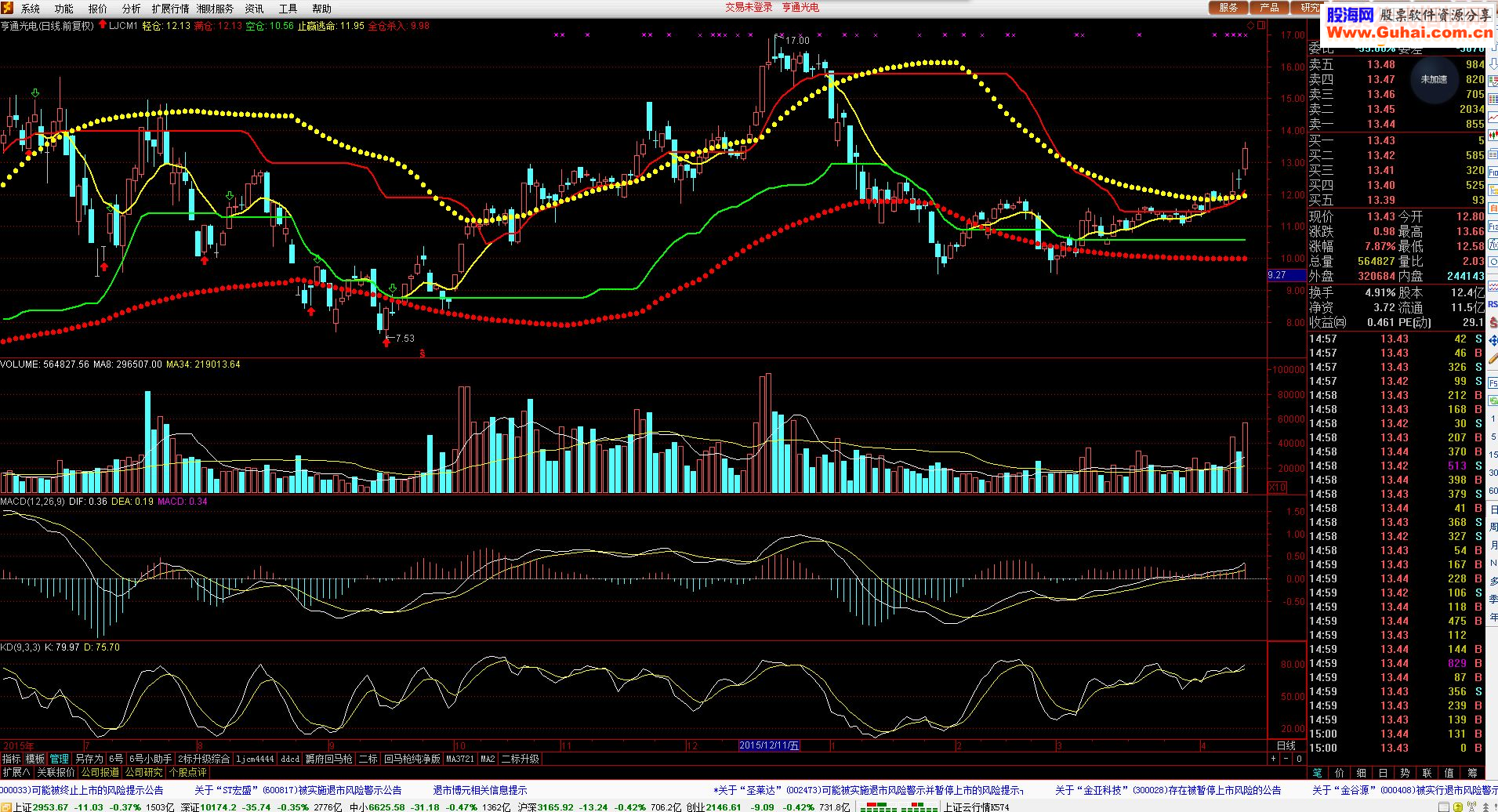Select the 回马枪纯净版 template
The image size is (1498, 812).
(412, 759)
